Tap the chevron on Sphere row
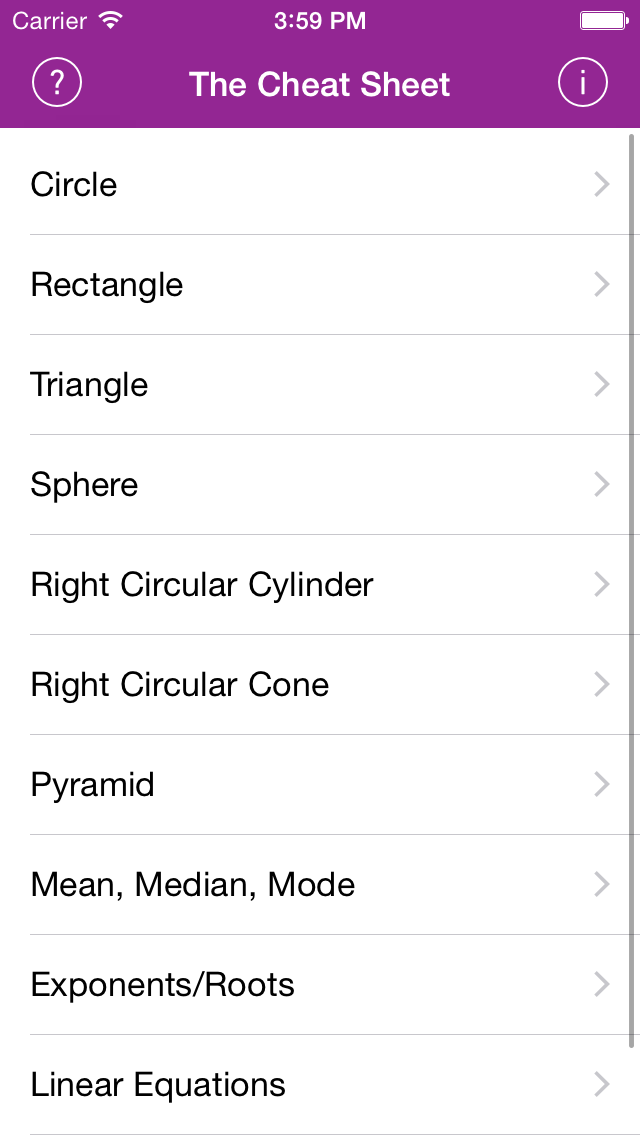This screenshot has width=640, height=1136. 602,485
